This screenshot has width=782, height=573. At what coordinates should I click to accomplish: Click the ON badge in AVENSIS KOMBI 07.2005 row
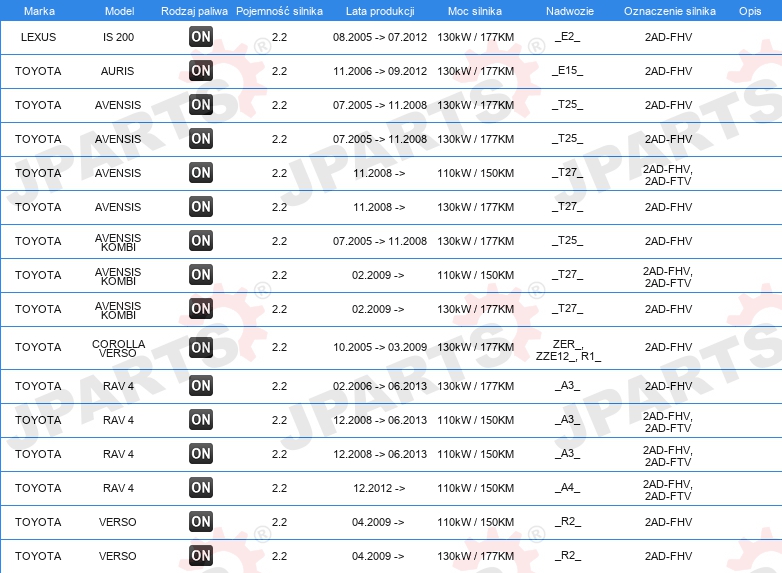coord(201,240)
